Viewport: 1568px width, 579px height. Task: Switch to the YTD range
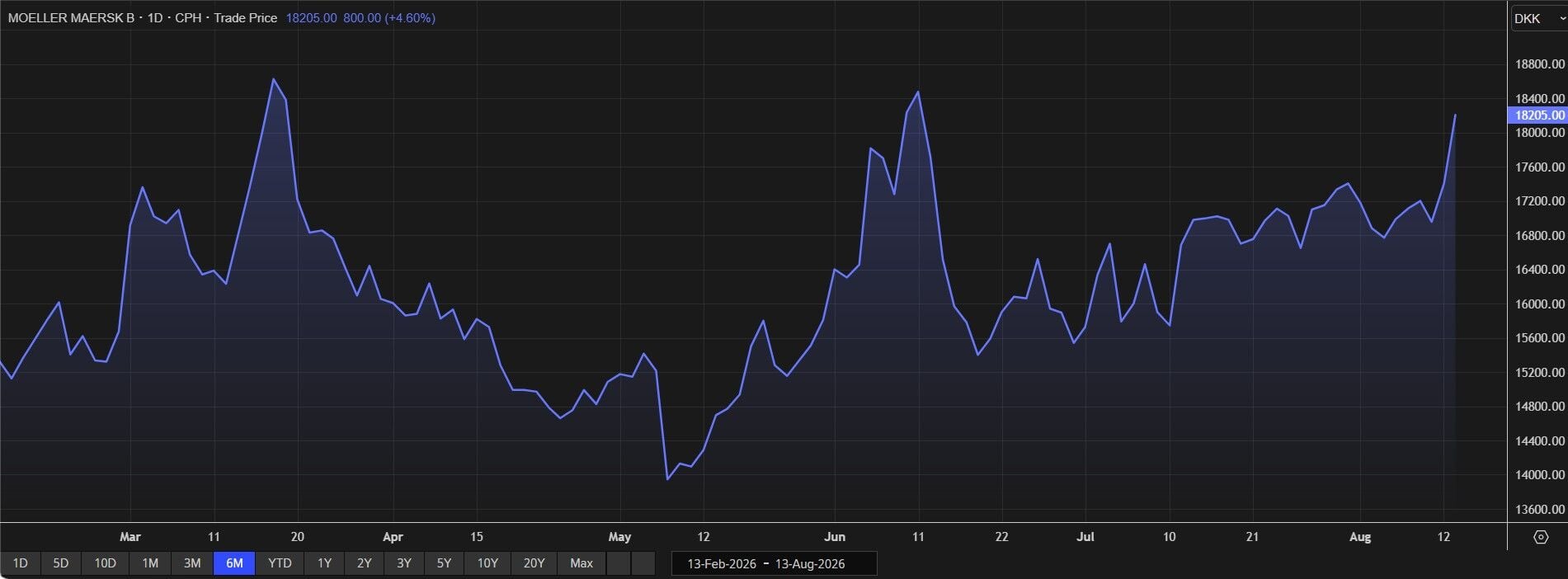coord(280,563)
